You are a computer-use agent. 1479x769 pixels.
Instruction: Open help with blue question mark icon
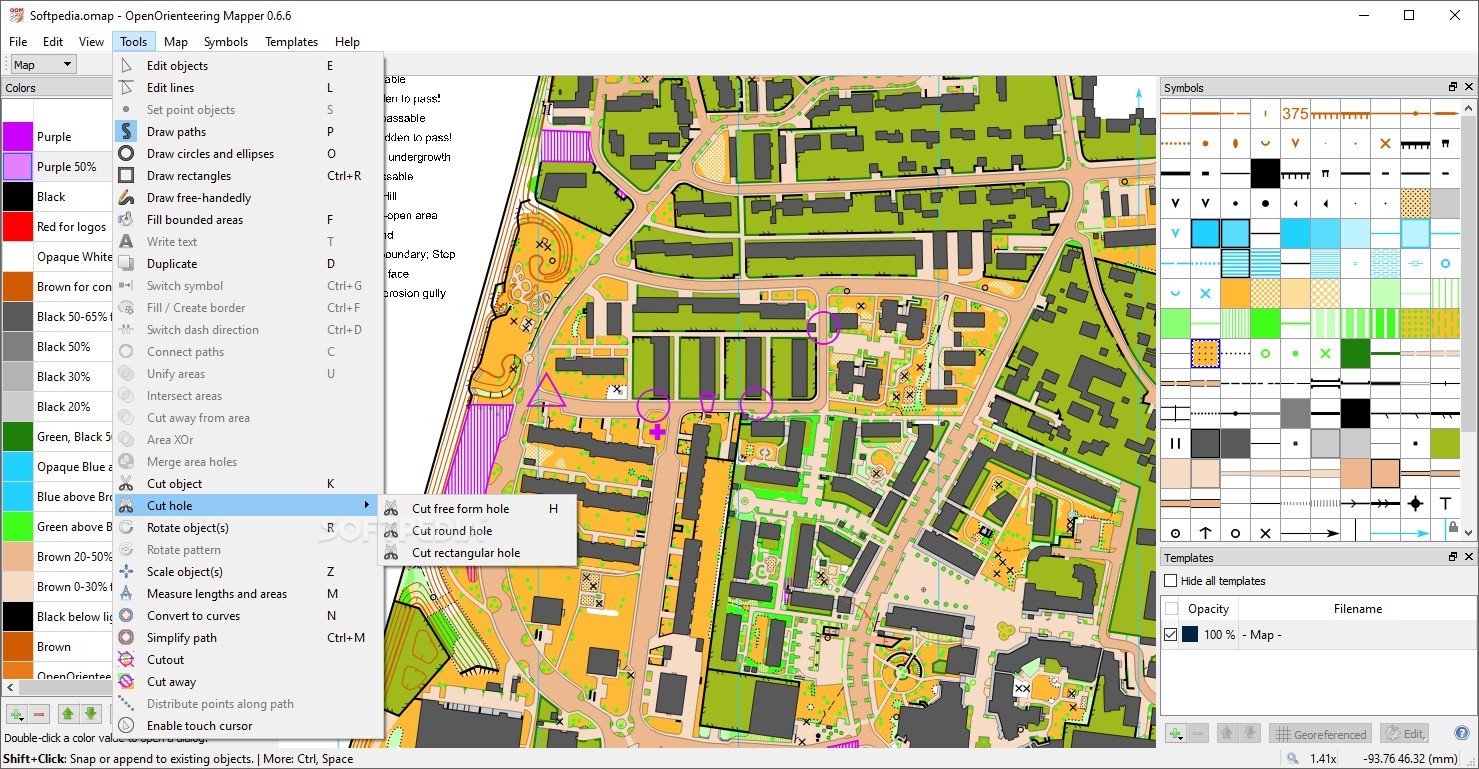[1461, 733]
